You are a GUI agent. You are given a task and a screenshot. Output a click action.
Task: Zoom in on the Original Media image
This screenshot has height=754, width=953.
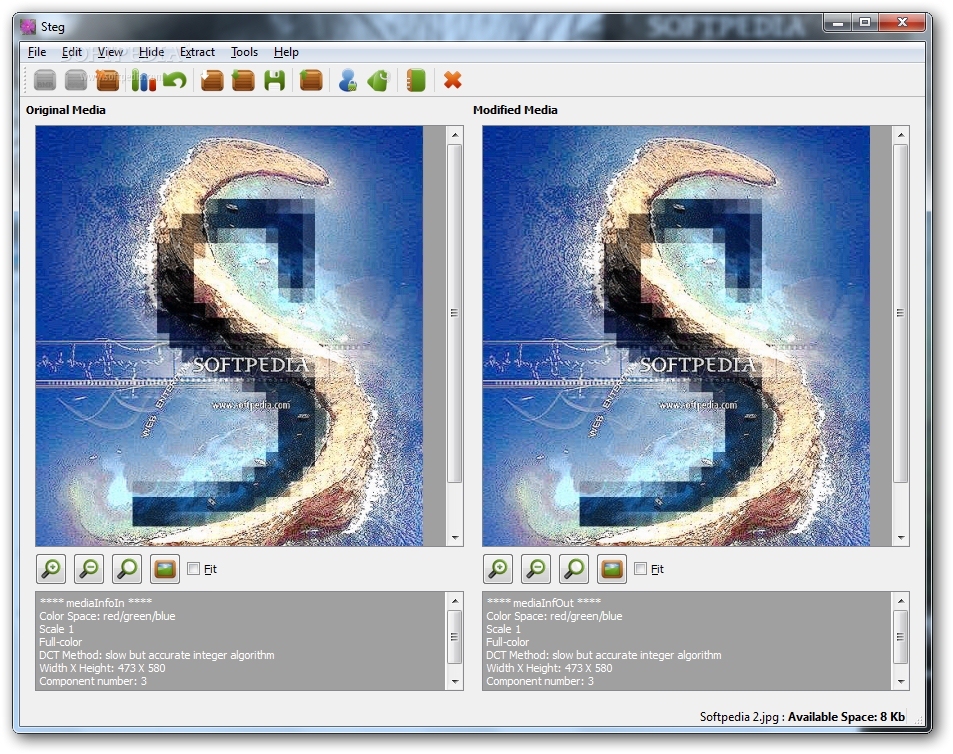[51, 569]
